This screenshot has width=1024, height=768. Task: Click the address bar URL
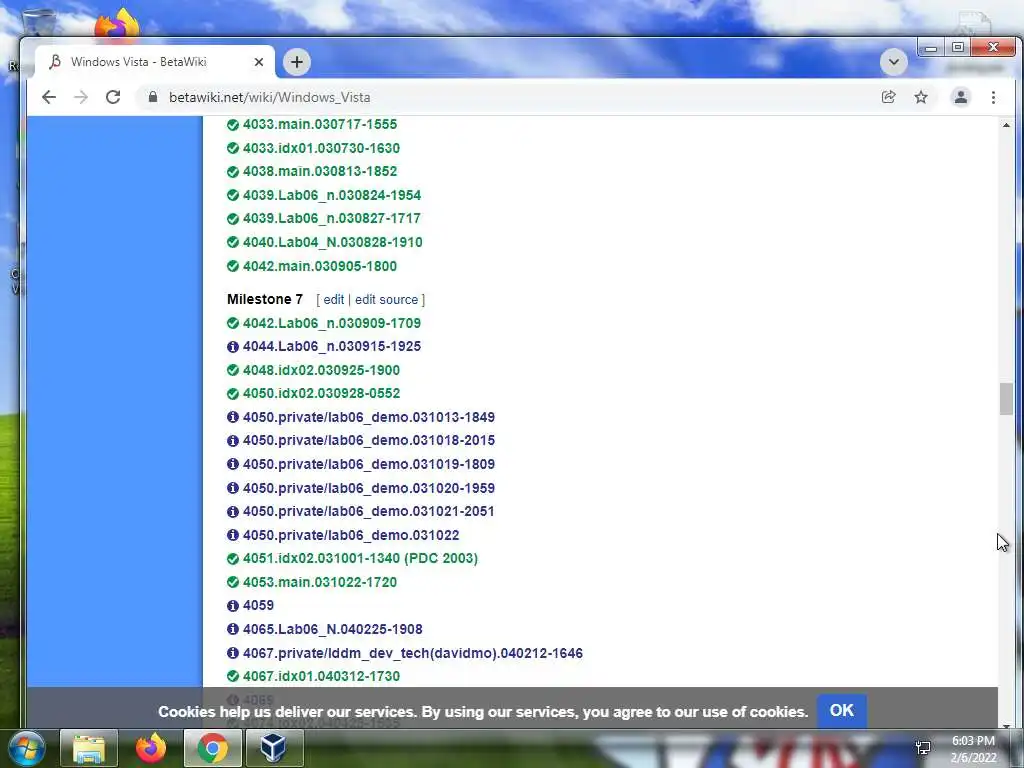coord(270,97)
